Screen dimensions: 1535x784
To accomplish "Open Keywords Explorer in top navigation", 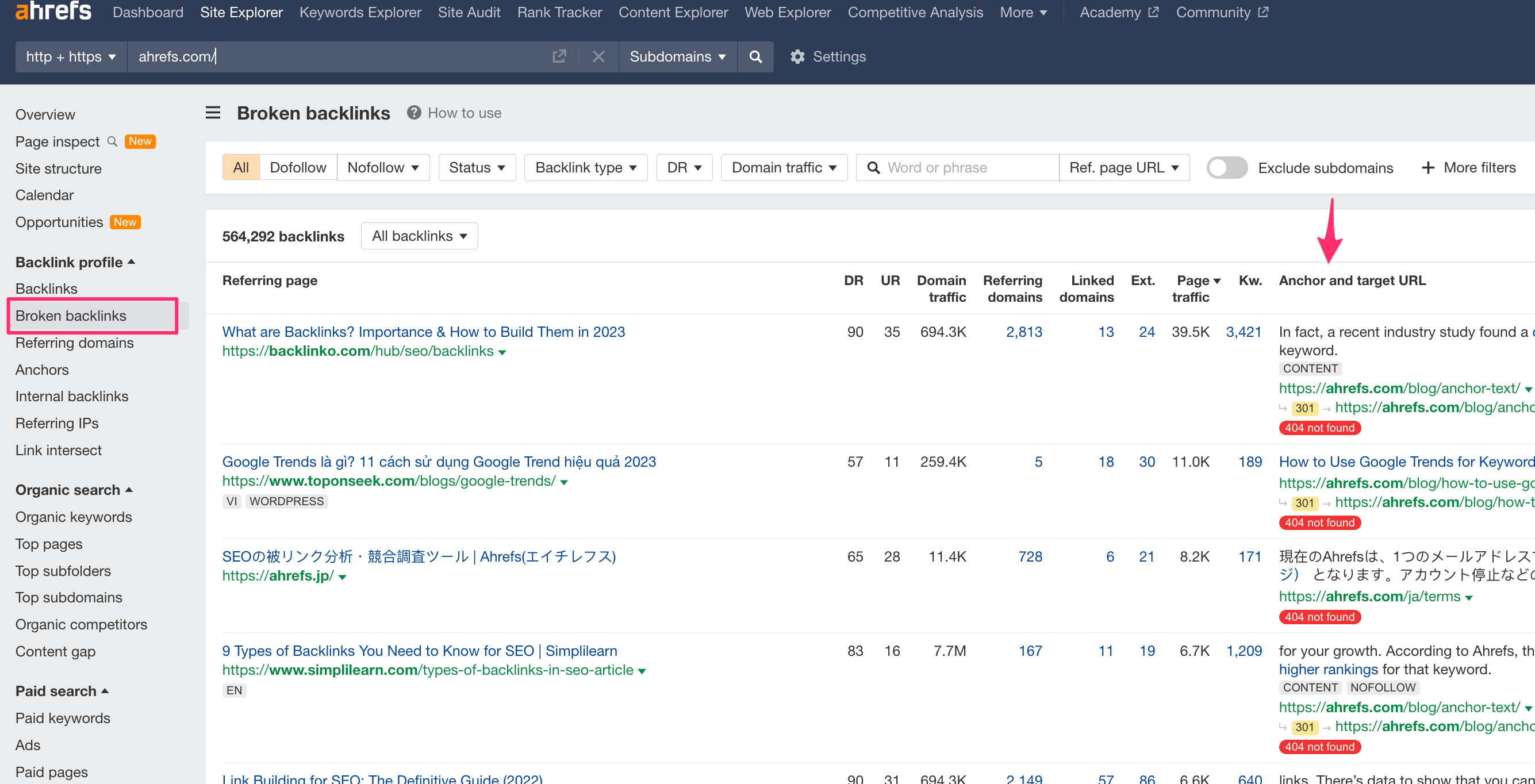I will 360,12.
